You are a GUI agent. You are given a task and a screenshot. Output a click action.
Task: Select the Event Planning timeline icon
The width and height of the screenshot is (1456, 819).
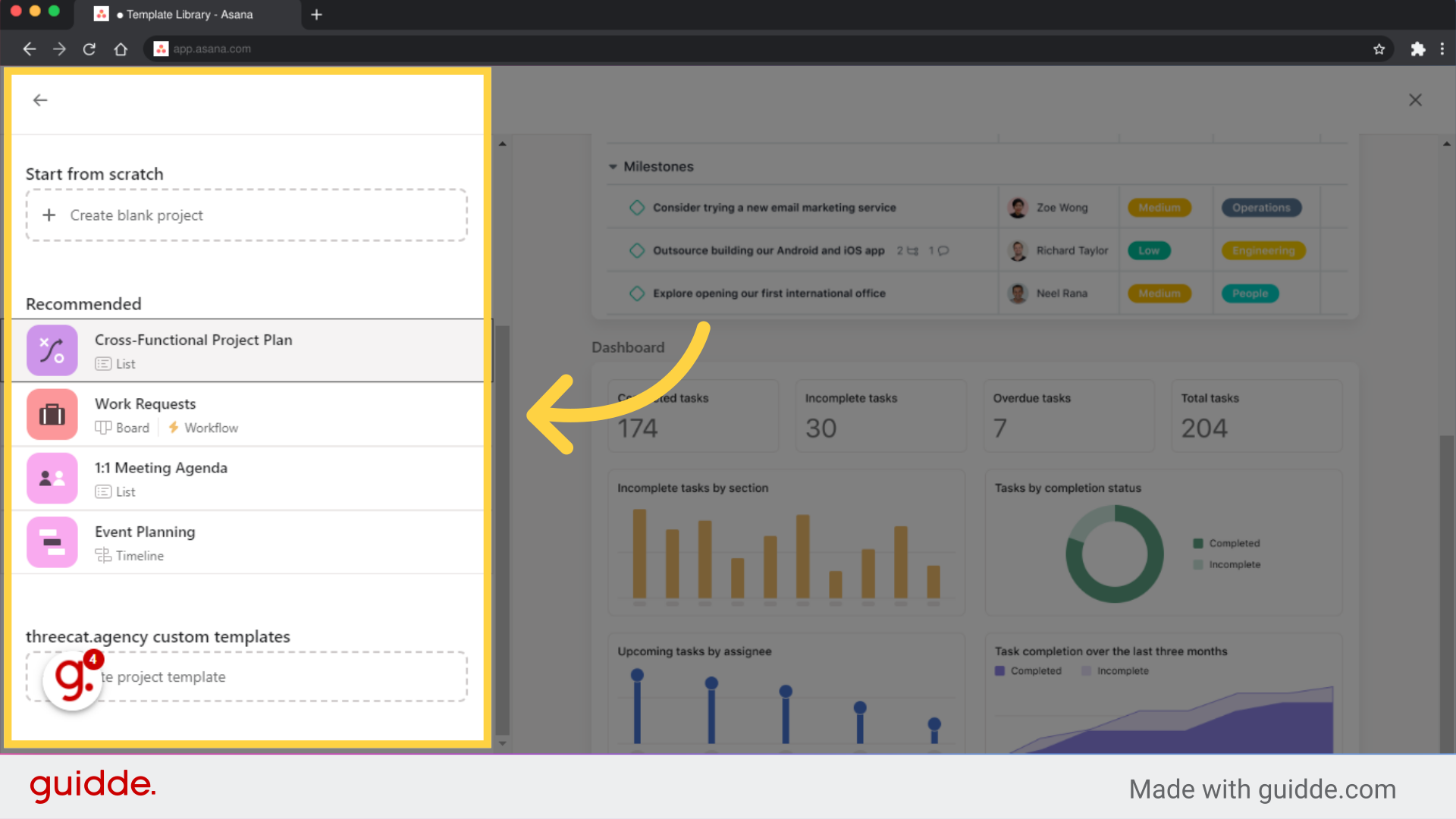pos(52,542)
